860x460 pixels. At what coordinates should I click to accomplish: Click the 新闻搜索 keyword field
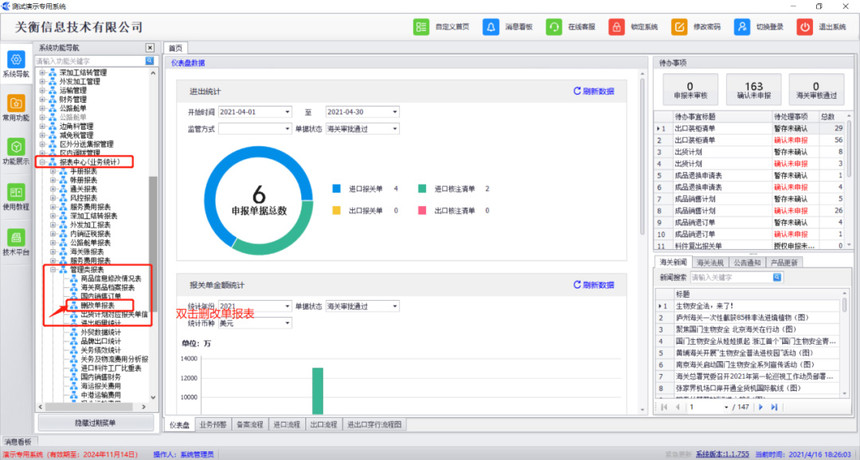point(731,277)
